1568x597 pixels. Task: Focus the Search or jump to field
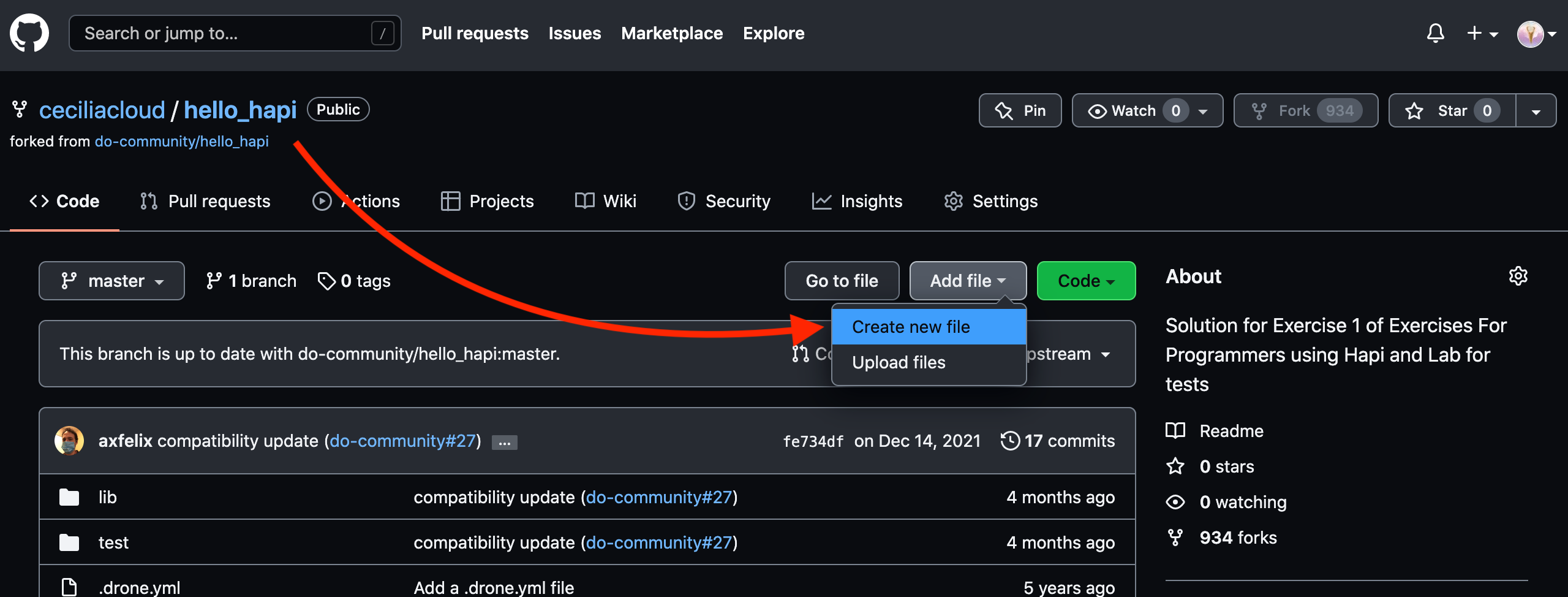(235, 33)
